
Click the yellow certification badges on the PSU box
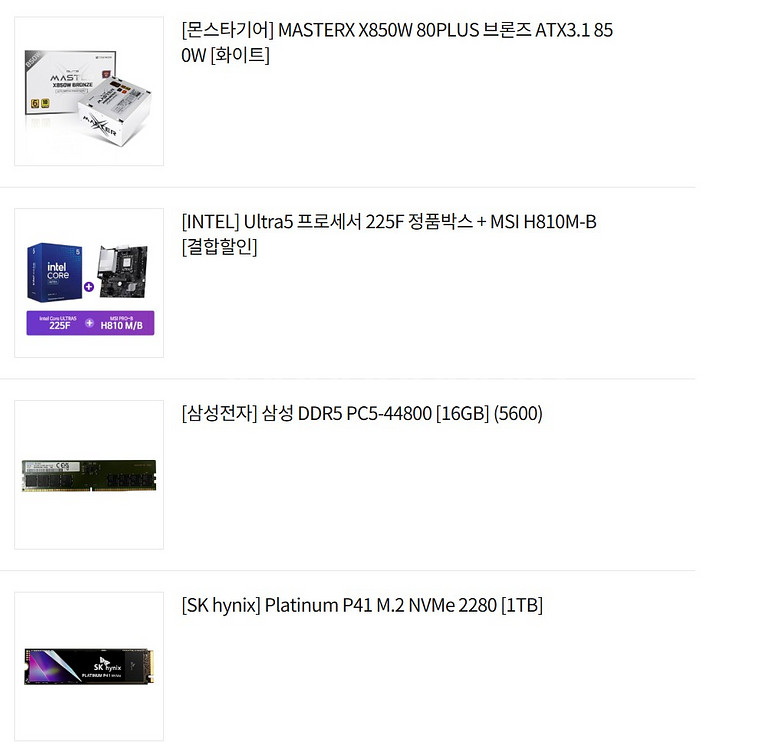tap(40, 103)
